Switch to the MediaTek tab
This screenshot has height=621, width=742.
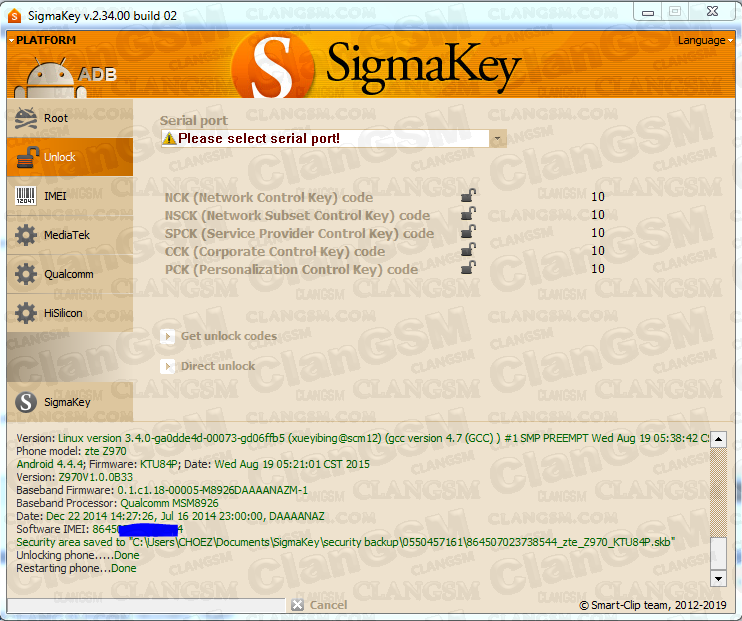[70, 235]
